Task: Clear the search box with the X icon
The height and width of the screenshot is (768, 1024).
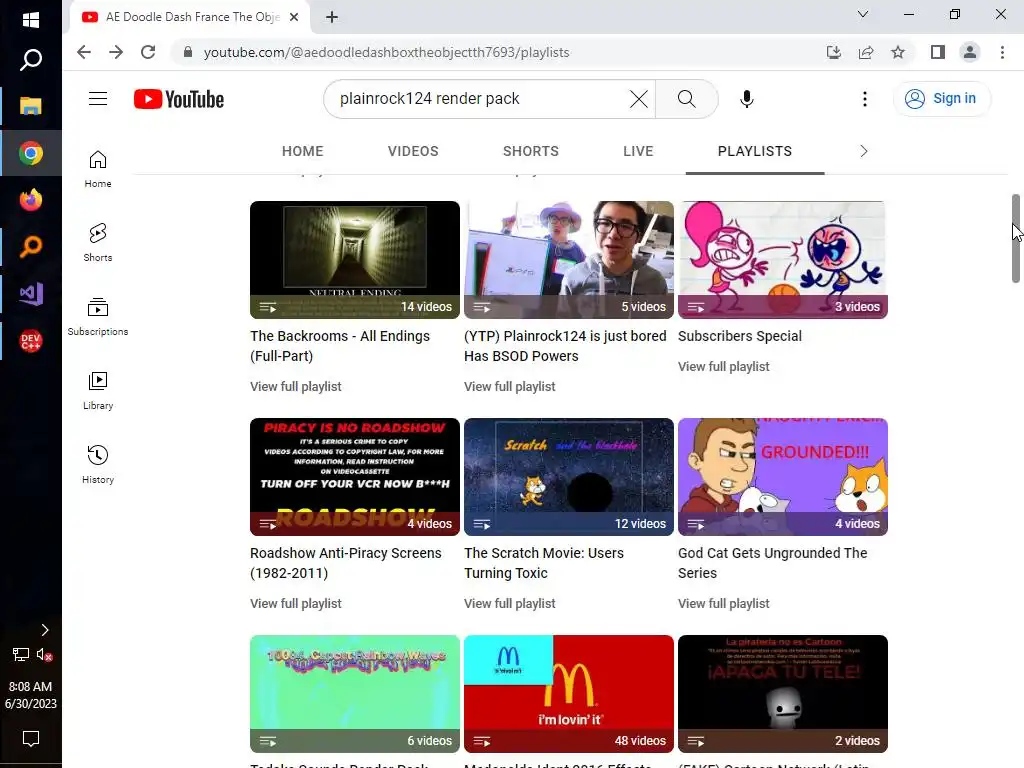Action: pyautogui.click(x=639, y=99)
